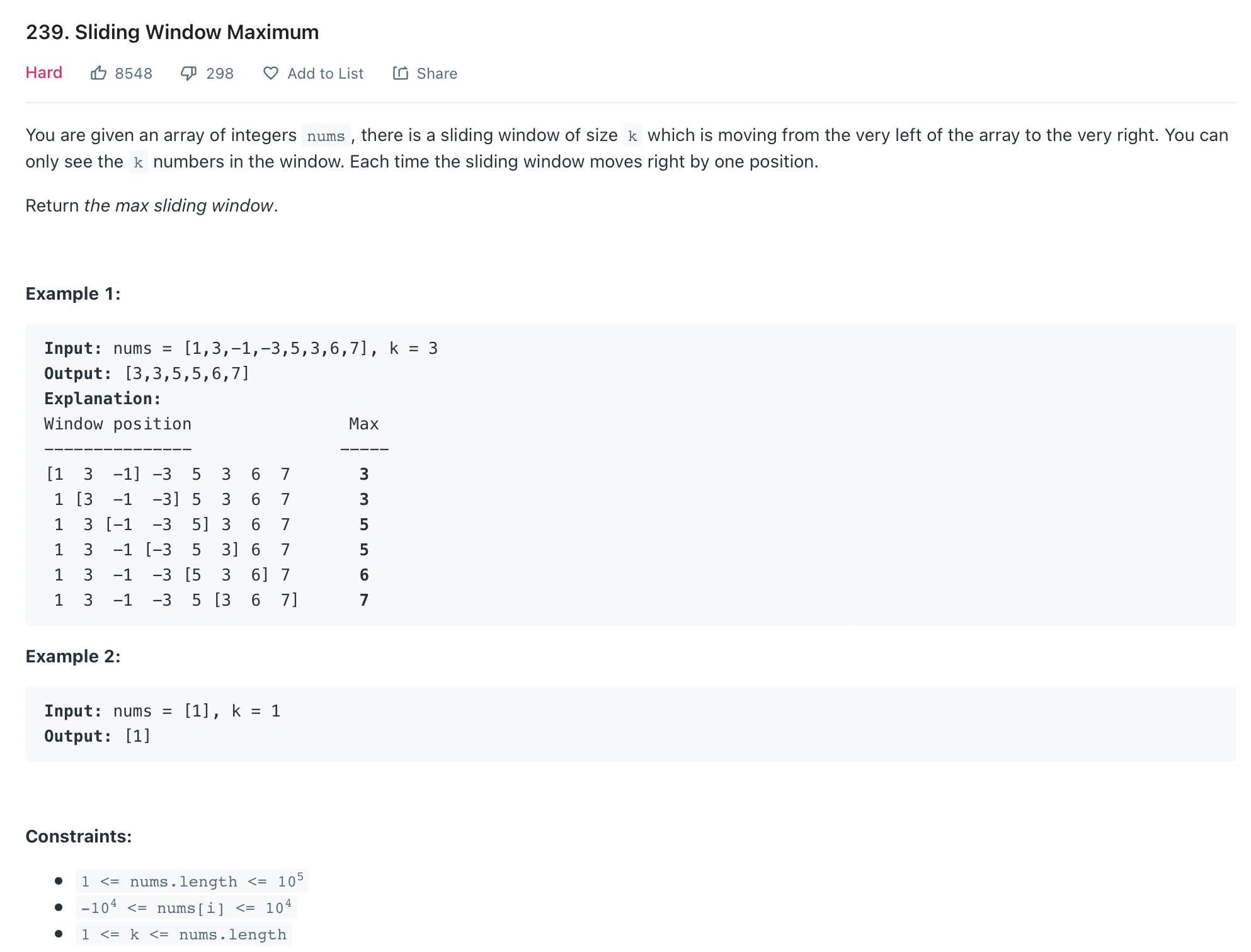Click the heart icon next to Add to List

270,74
